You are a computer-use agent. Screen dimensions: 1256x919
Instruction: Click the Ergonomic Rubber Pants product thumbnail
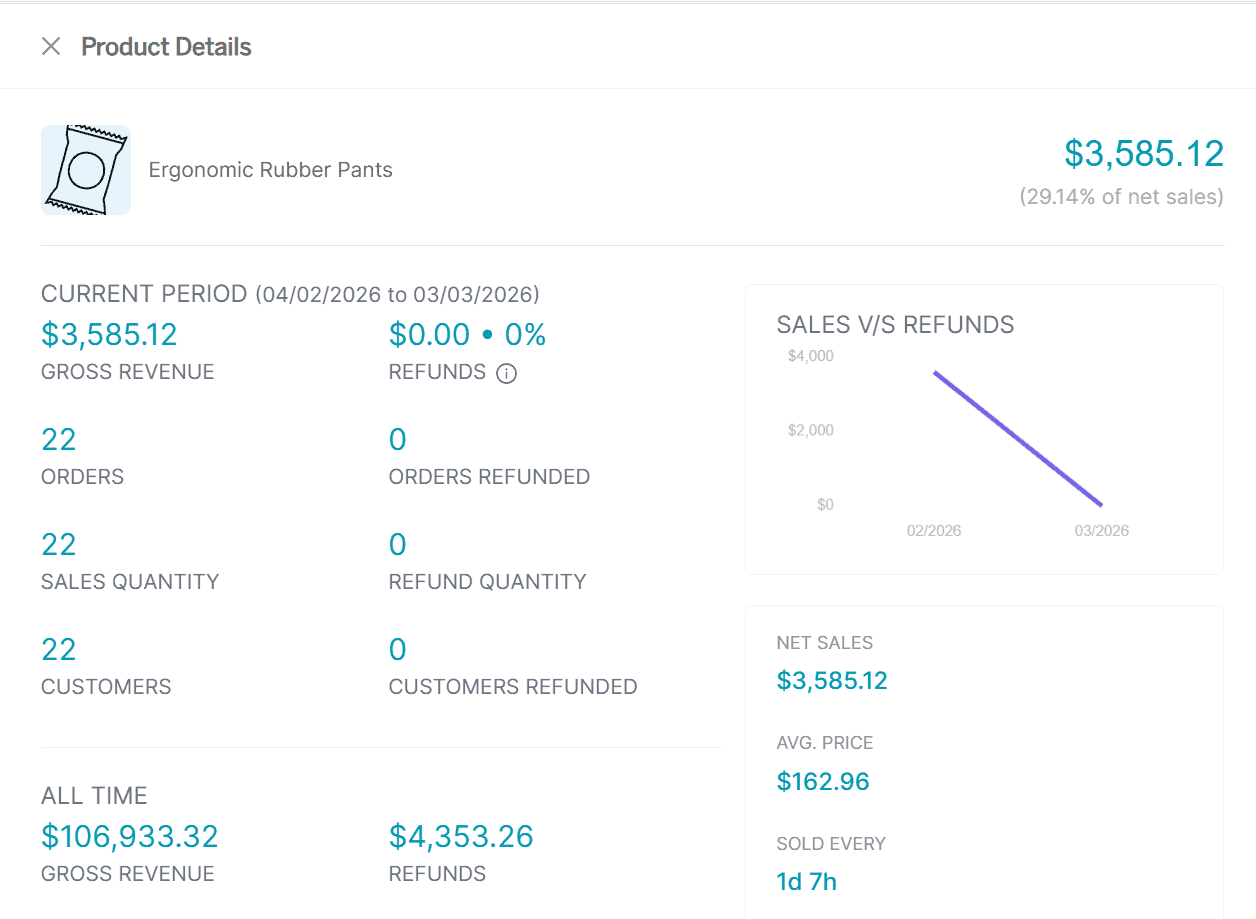pos(86,170)
